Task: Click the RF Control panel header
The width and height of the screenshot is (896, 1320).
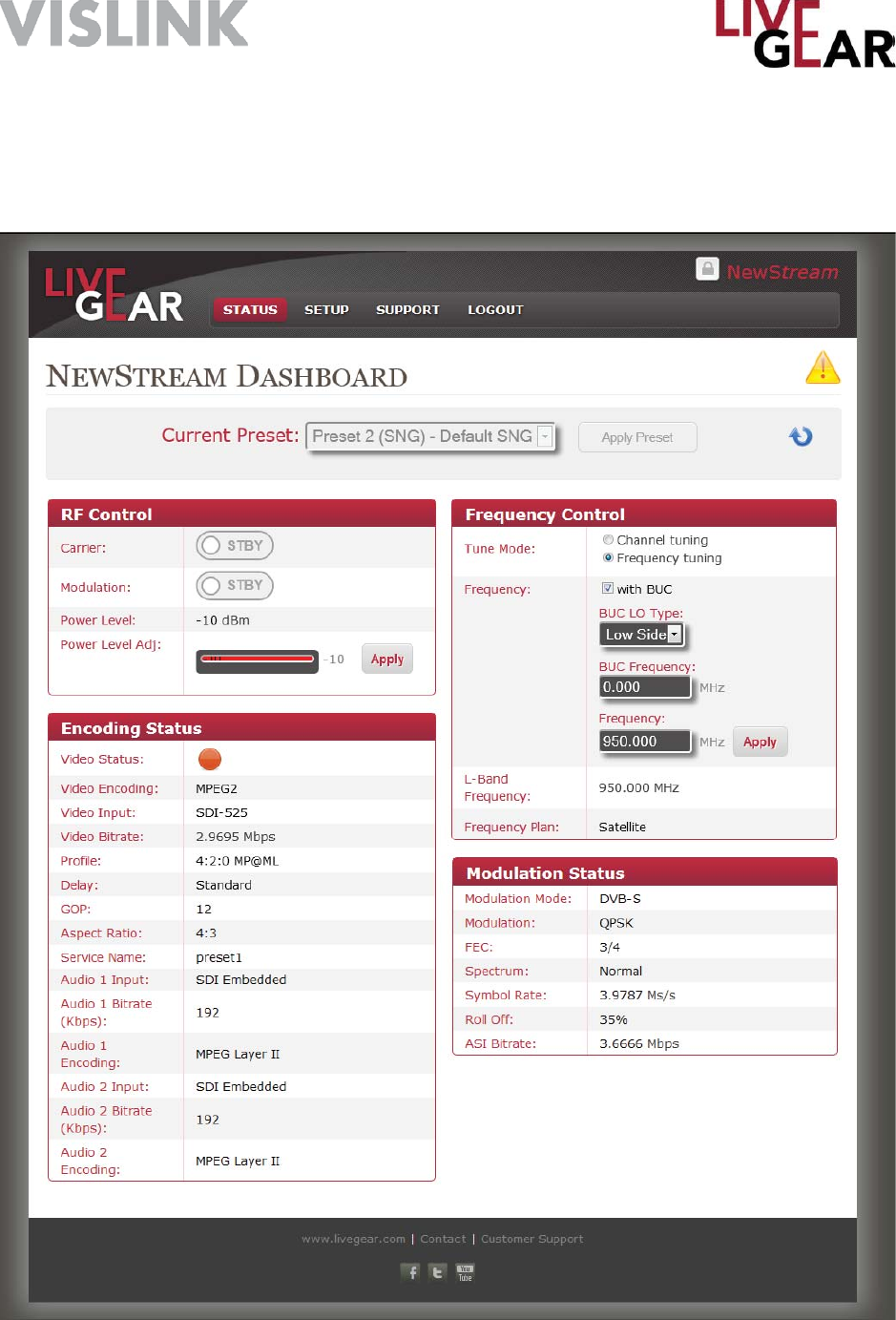Action: click(x=241, y=513)
